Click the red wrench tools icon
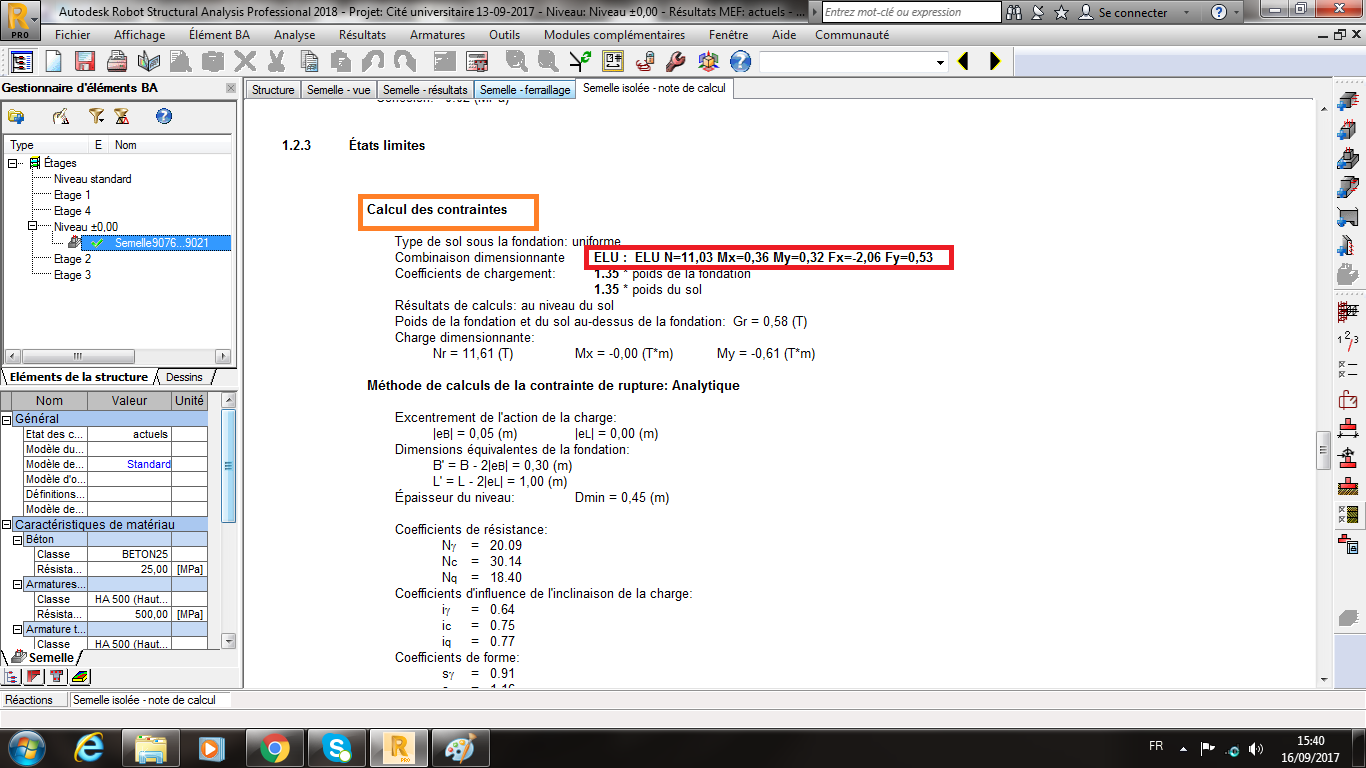Screen dimensions: 1366x768 click(x=675, y=62)
